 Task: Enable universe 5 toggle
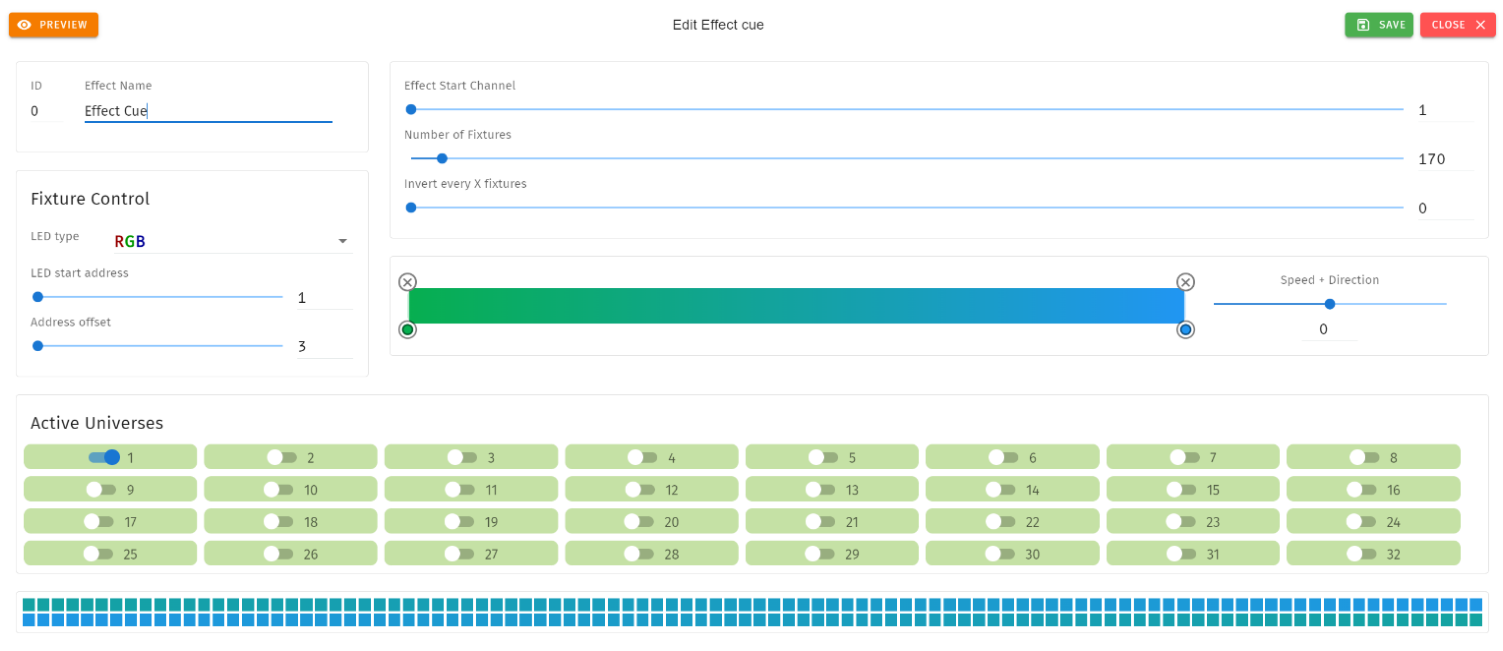click(x=823, y=457)
